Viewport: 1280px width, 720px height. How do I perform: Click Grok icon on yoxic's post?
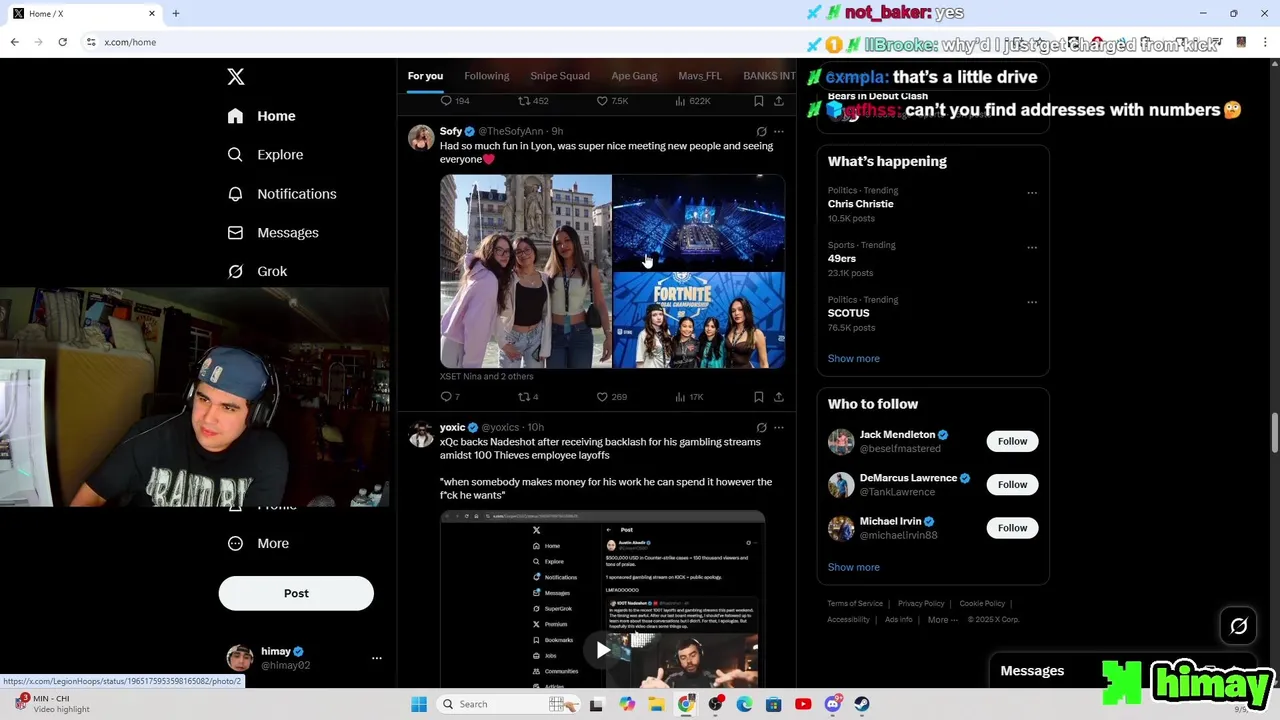pos(761,428)
